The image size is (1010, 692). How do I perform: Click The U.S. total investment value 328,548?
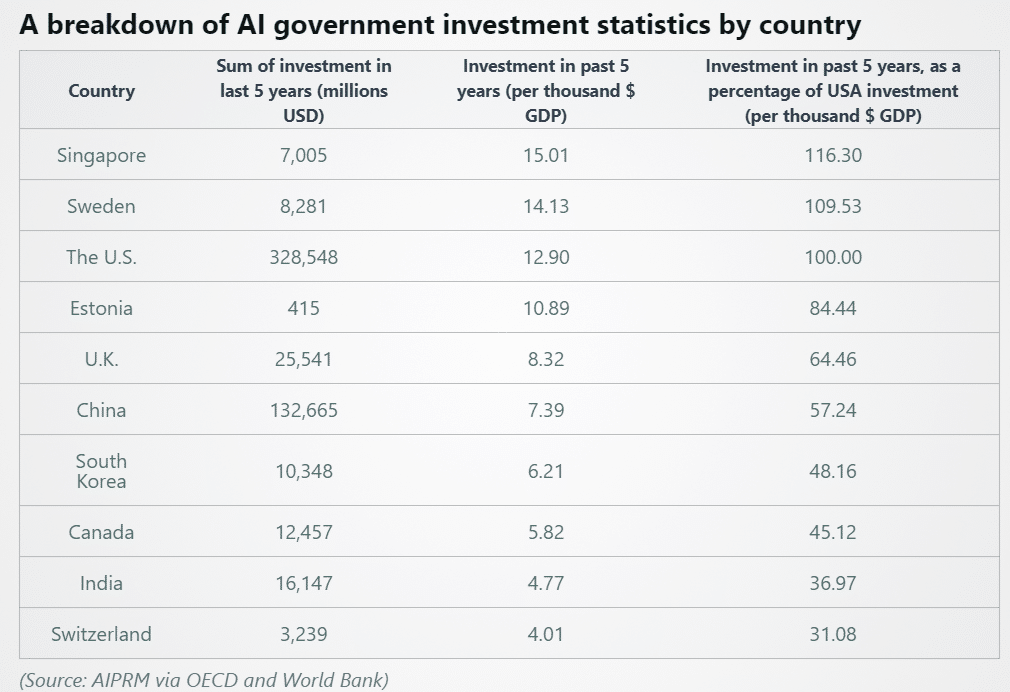pos(304,257)
